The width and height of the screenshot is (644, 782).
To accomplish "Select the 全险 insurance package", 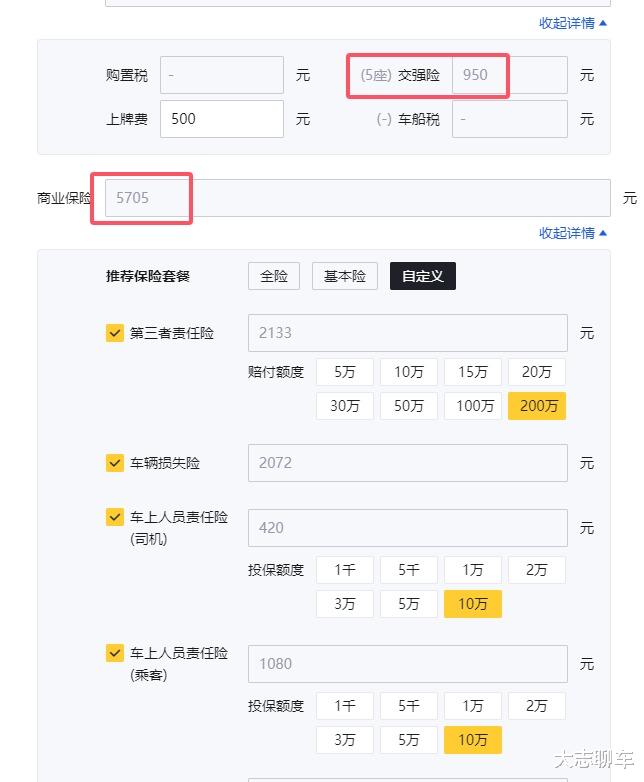I will coord(274,277).
